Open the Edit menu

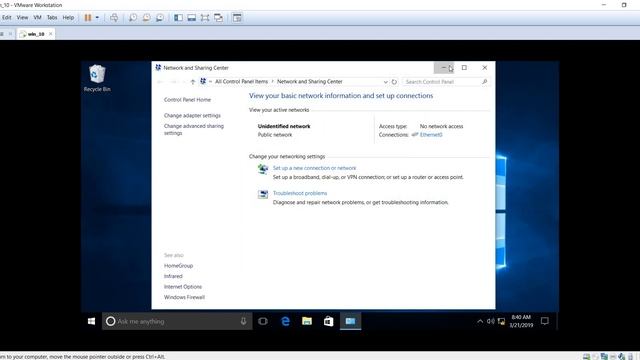pyautogui.click(x=7, y=18)
